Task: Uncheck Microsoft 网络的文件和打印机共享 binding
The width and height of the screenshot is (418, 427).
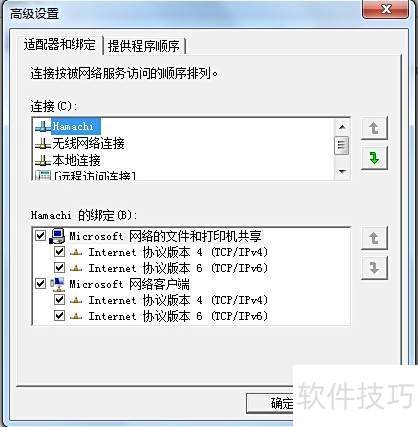Action: click(x=40, y=236)
